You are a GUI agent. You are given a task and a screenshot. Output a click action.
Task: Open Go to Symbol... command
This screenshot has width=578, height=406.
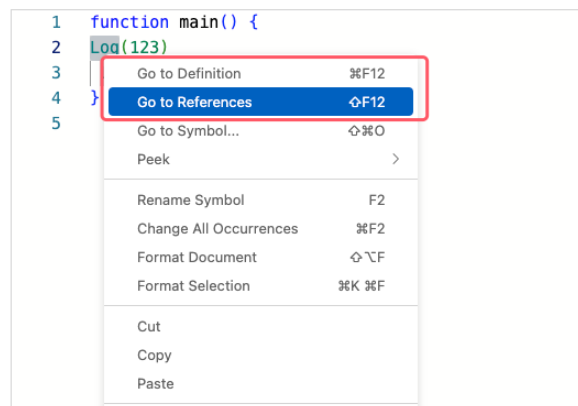tap(261, 131)
